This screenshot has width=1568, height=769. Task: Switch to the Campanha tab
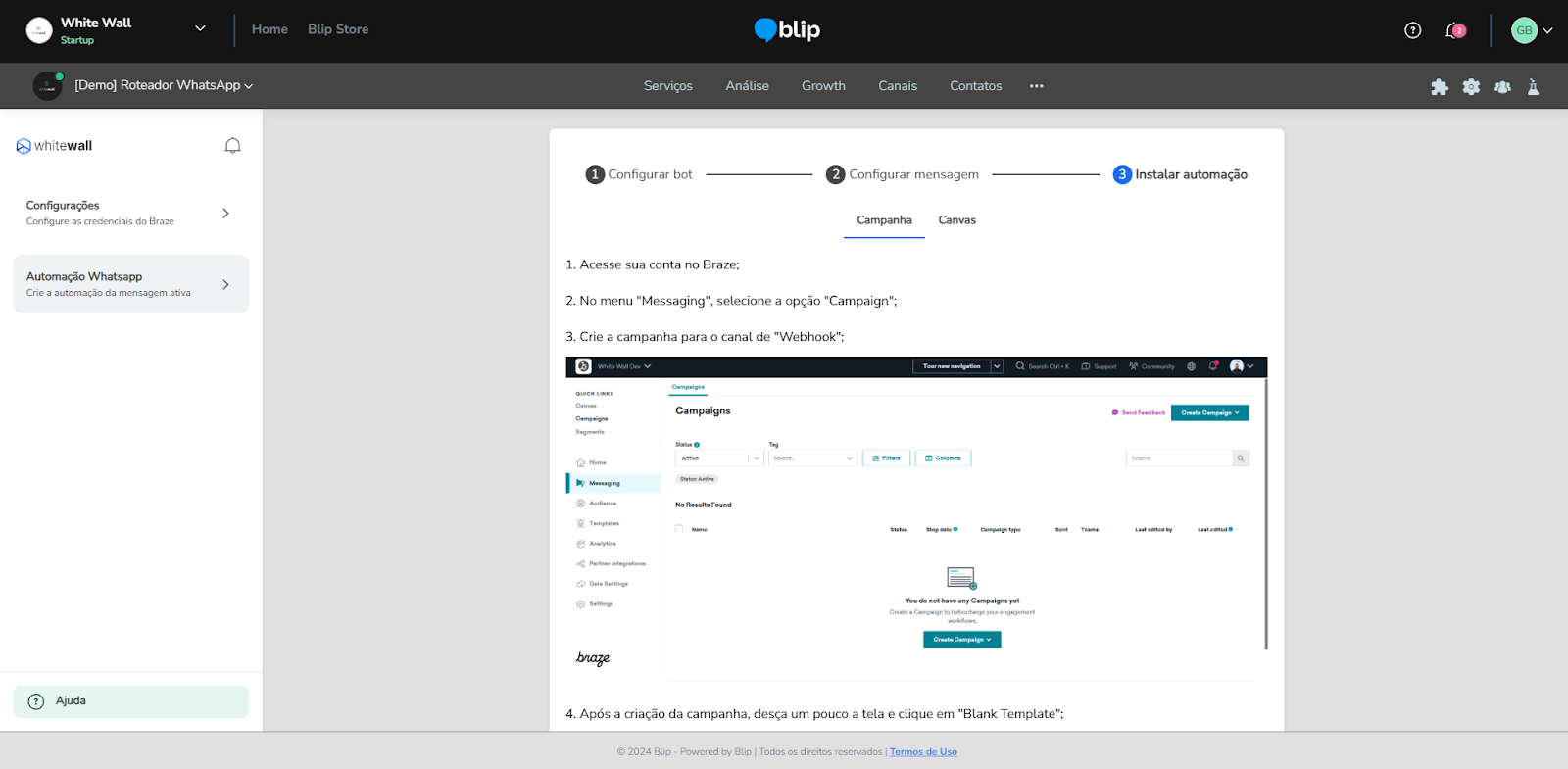pos(884,220)
